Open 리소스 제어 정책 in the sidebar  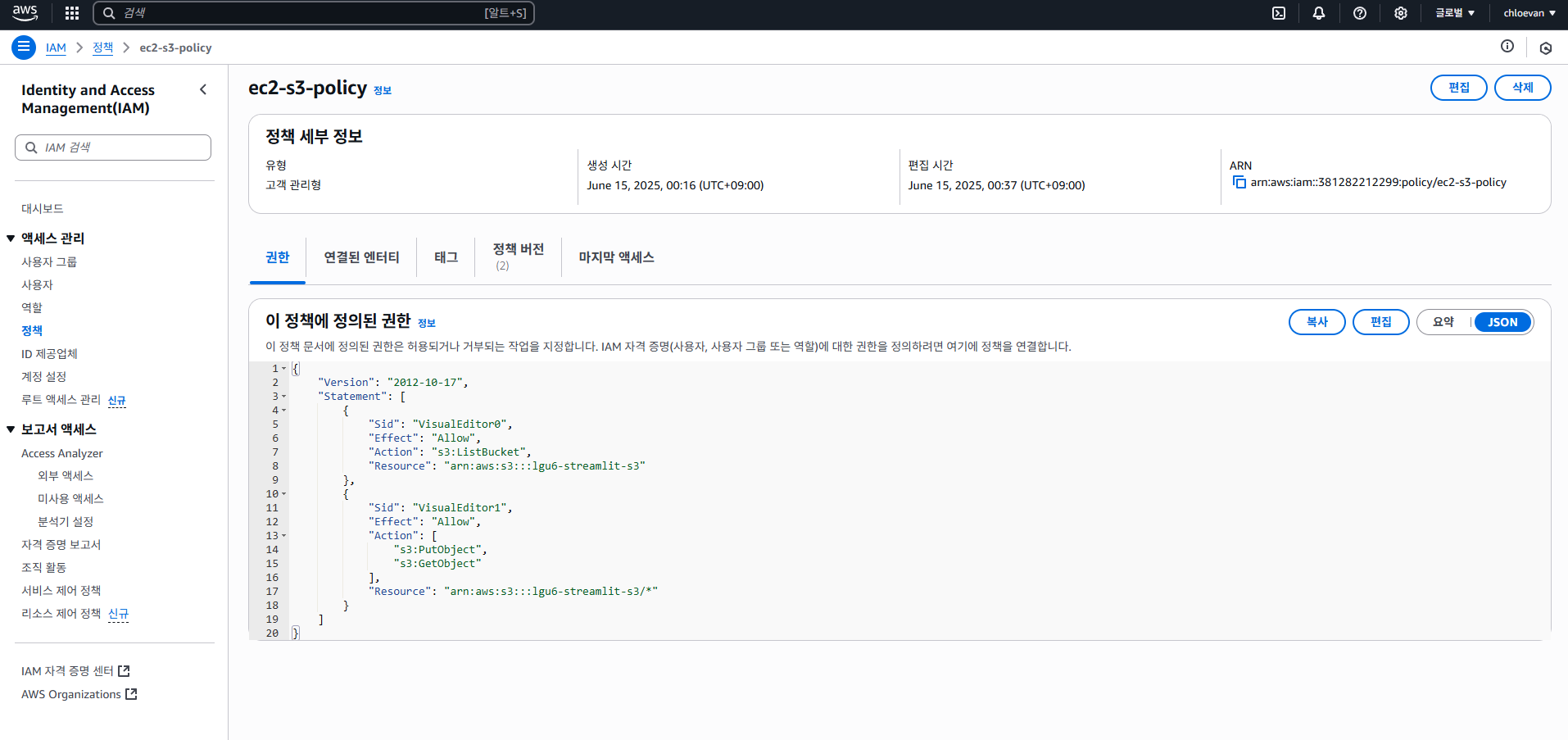click(61, 614)
